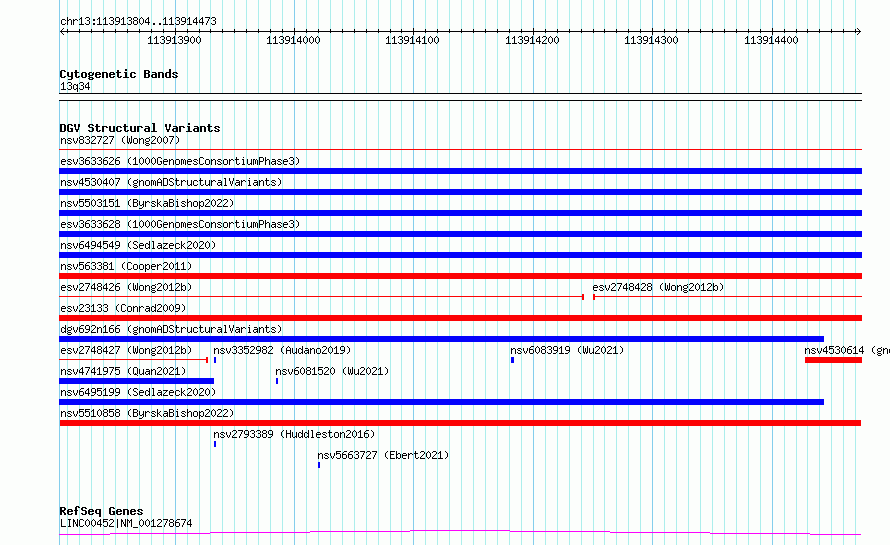
Task: Select nsv6494549 (Sedlazeck2020) label
Action: [x=138, y=245]
